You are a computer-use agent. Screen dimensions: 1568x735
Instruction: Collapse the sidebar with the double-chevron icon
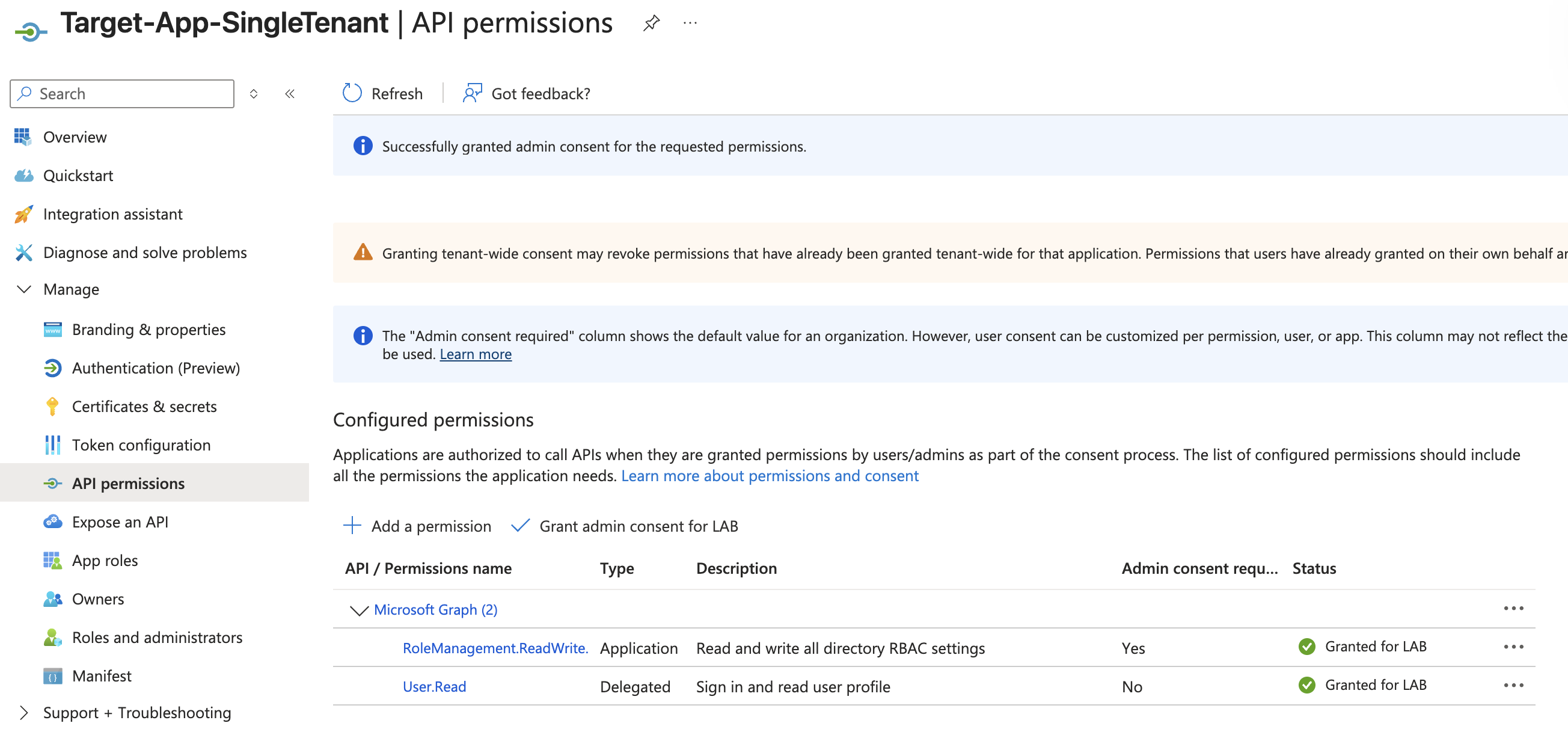[x=290, y=94]
